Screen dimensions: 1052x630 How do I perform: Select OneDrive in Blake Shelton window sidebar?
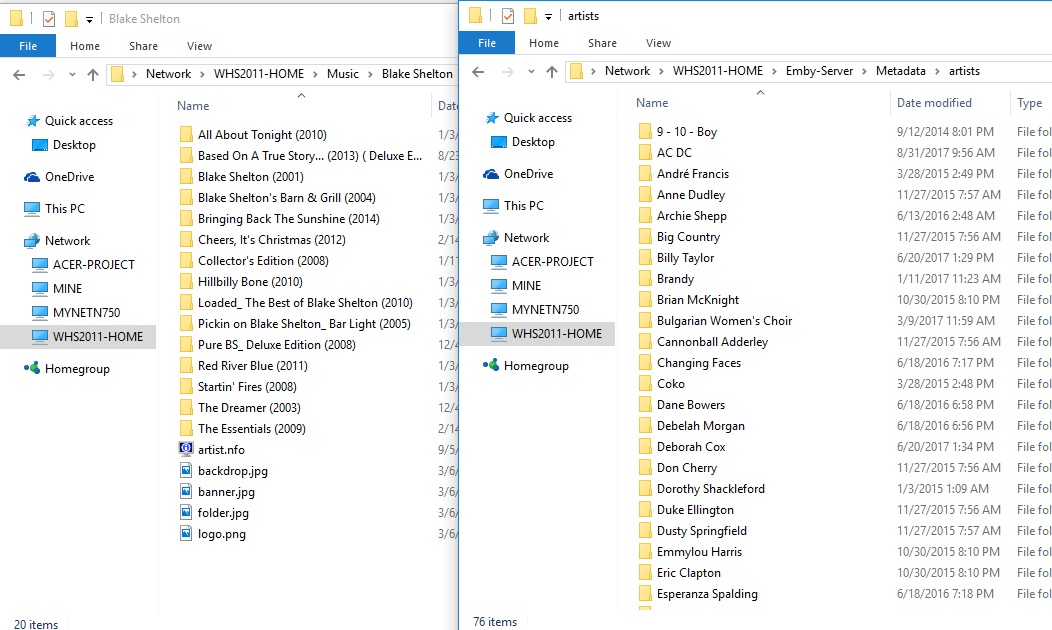click(69, 177)
